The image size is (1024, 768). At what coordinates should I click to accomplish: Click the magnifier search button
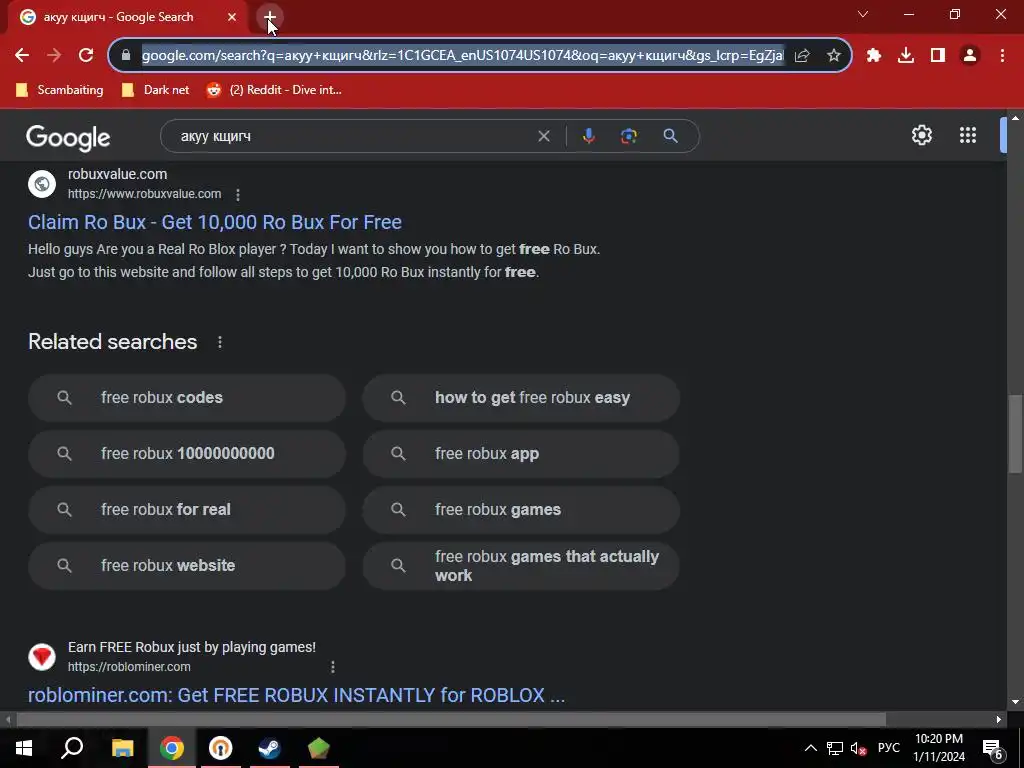(x=670, y=136)
